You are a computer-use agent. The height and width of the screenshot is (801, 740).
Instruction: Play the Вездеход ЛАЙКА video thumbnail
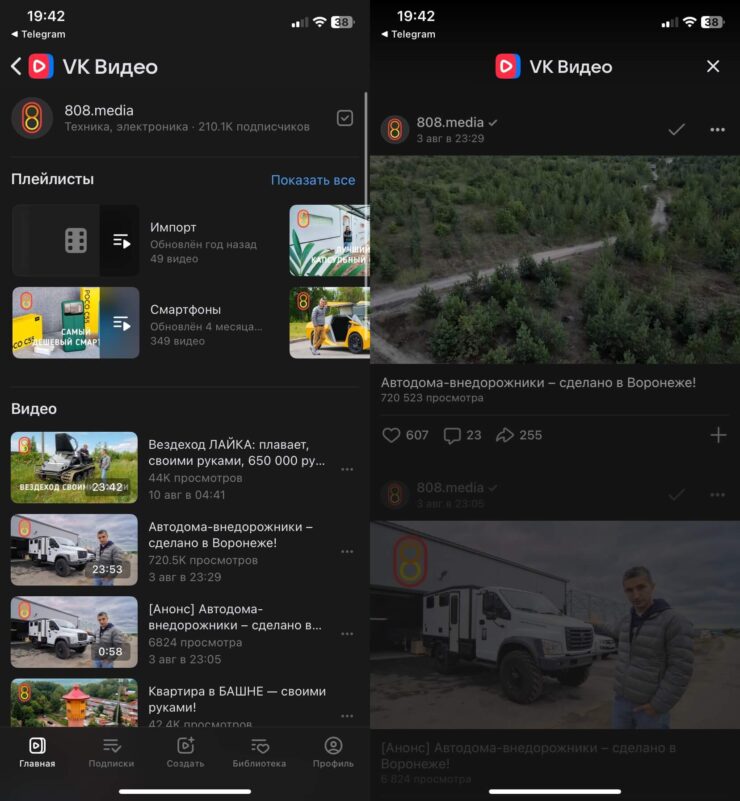[74, 467]
